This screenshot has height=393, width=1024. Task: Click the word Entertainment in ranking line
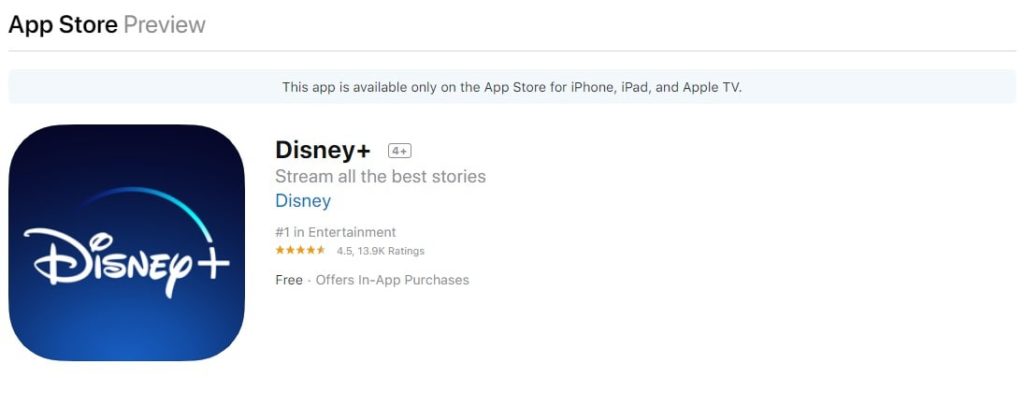tap(352, 232)
